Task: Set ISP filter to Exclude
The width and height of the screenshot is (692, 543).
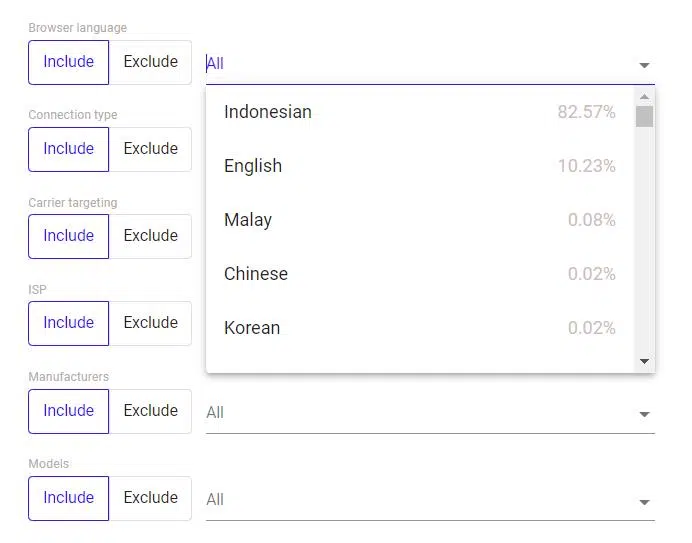Action: click(150, 323)
